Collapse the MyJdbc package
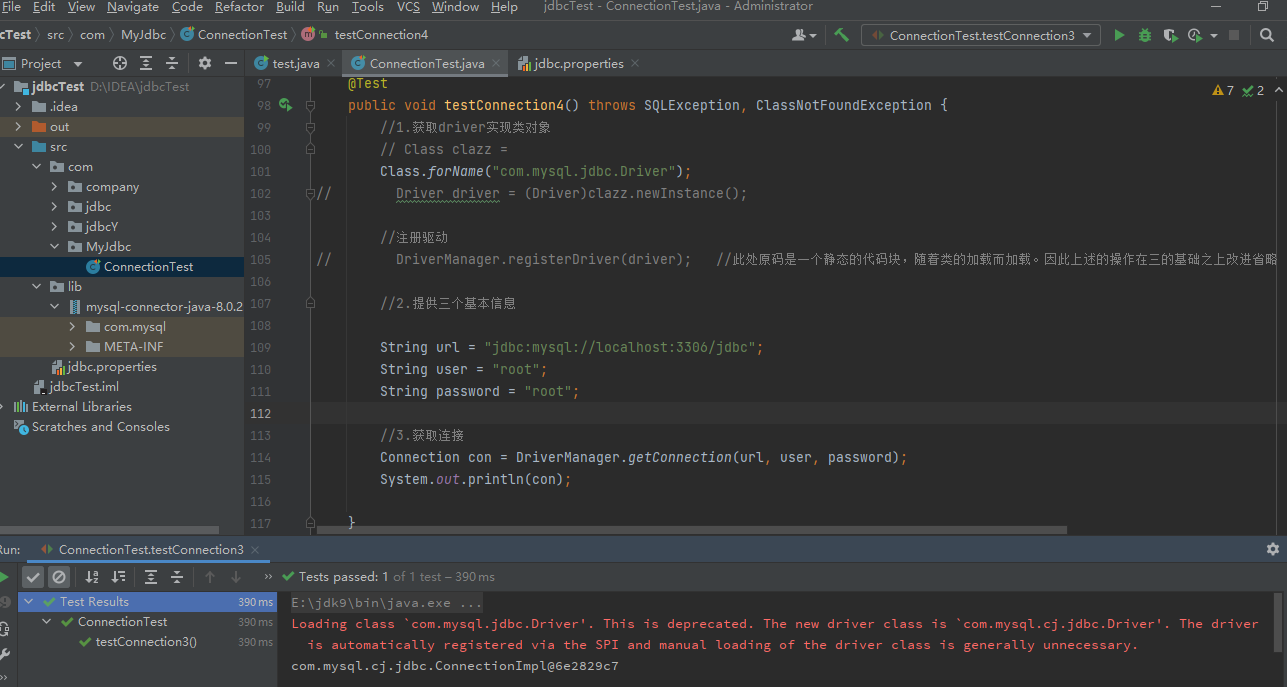This screenshot has height=687, width=1287. pyautogui.click(x=54, y=247)
